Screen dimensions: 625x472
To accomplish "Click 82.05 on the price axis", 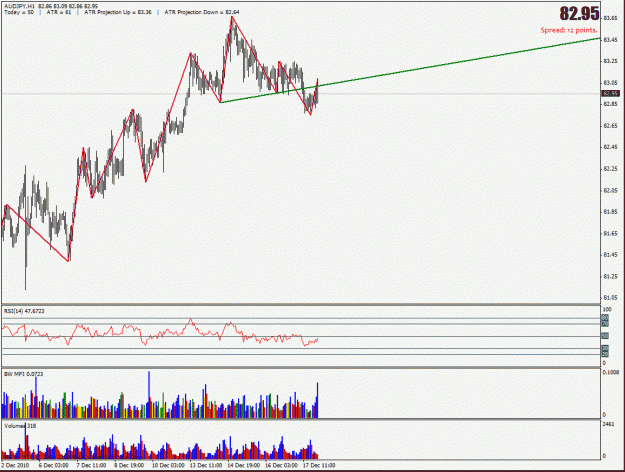I will 611,191.
